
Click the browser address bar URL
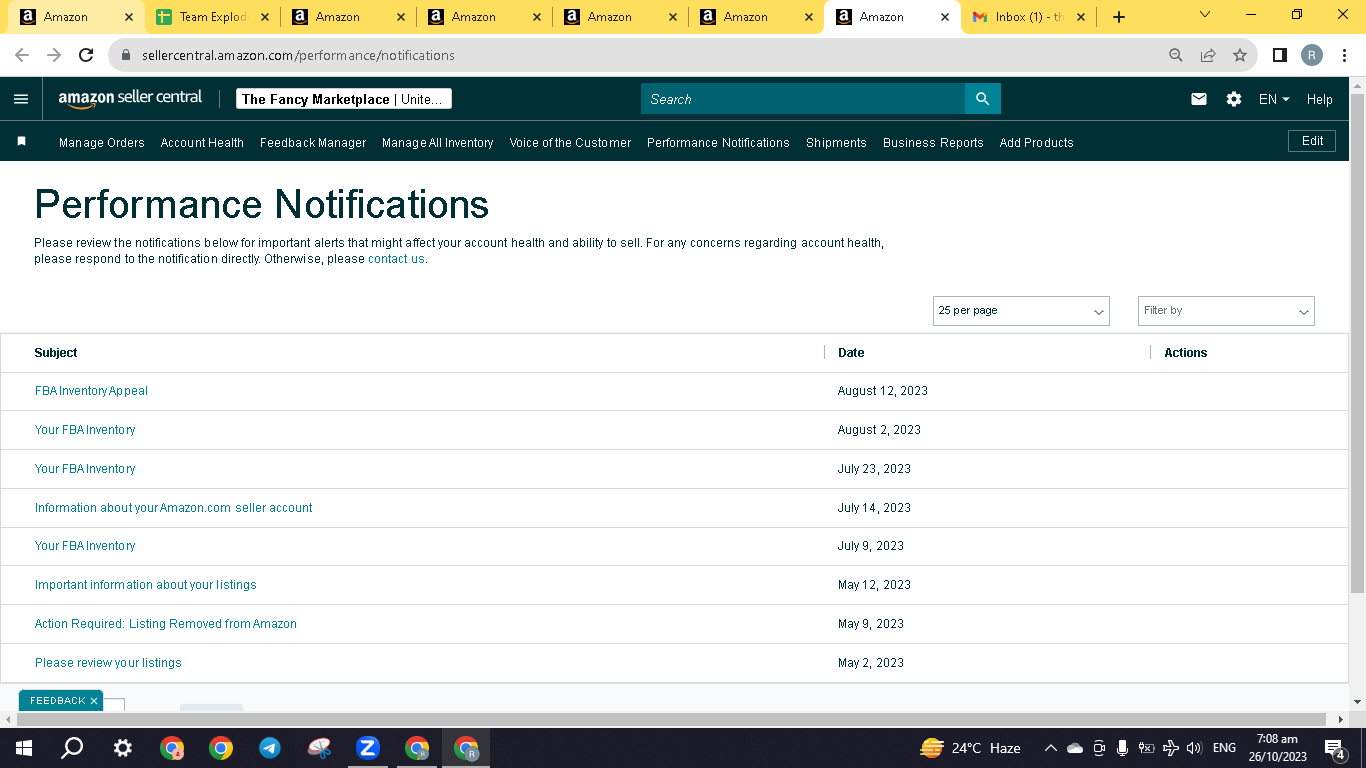pos(298,55)
